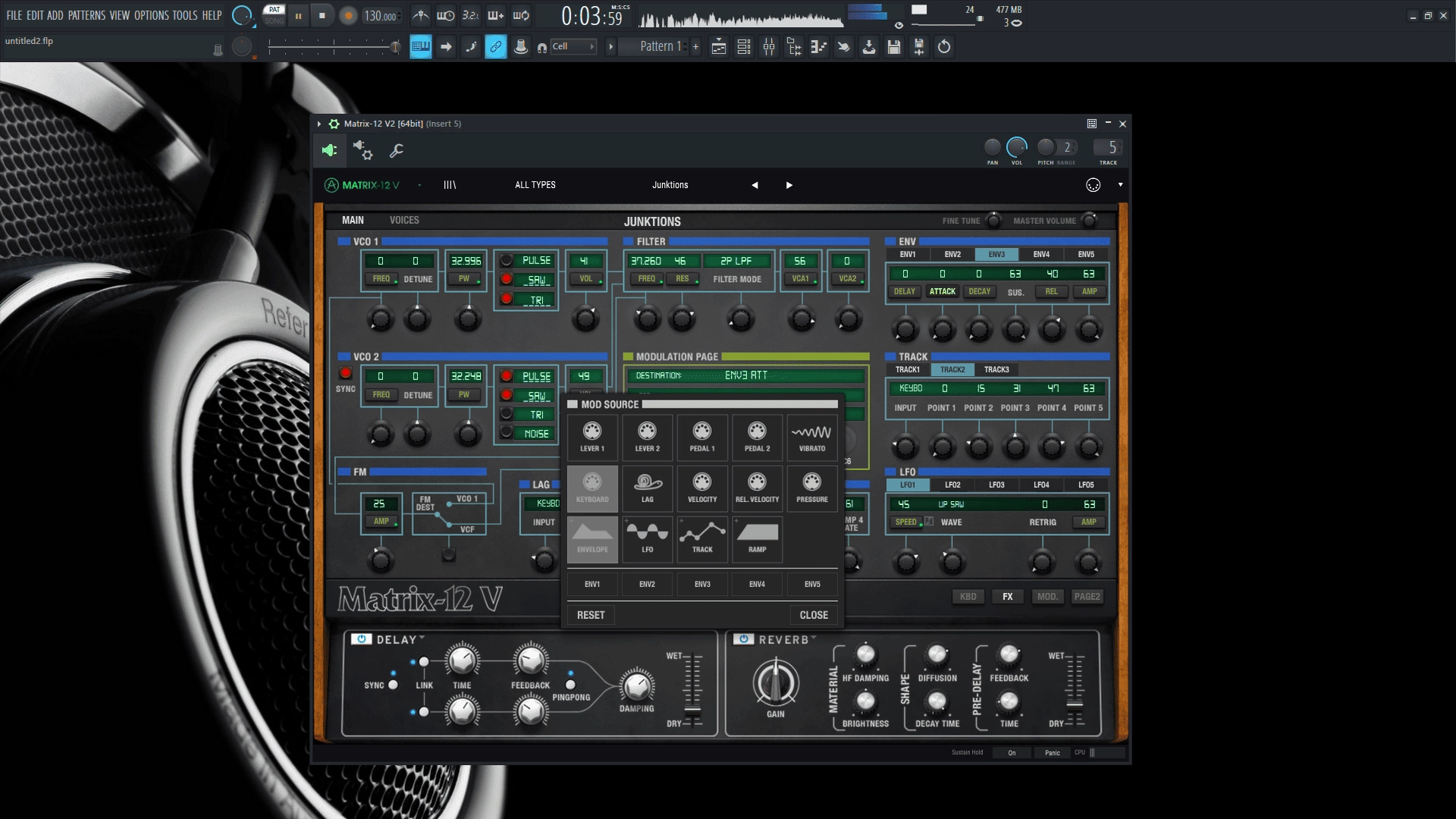The image size is (1456, 819).
Task: Open FL Studio Cell snap dropdown
Action: click(574, 47)
